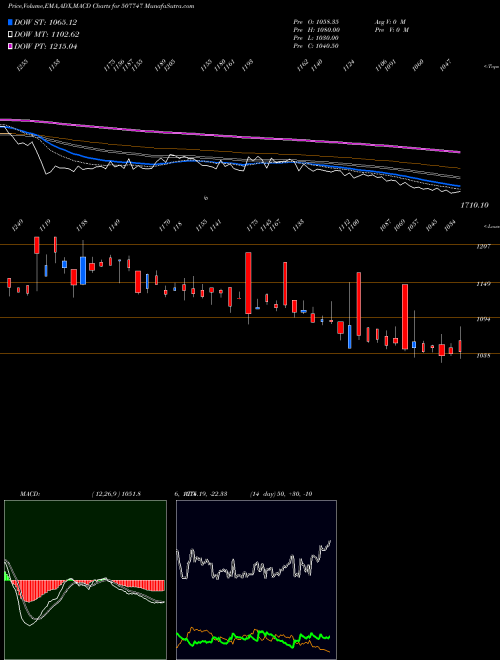Select the 'DOW PT: 1215.04' legend text

tap(46, 46)
